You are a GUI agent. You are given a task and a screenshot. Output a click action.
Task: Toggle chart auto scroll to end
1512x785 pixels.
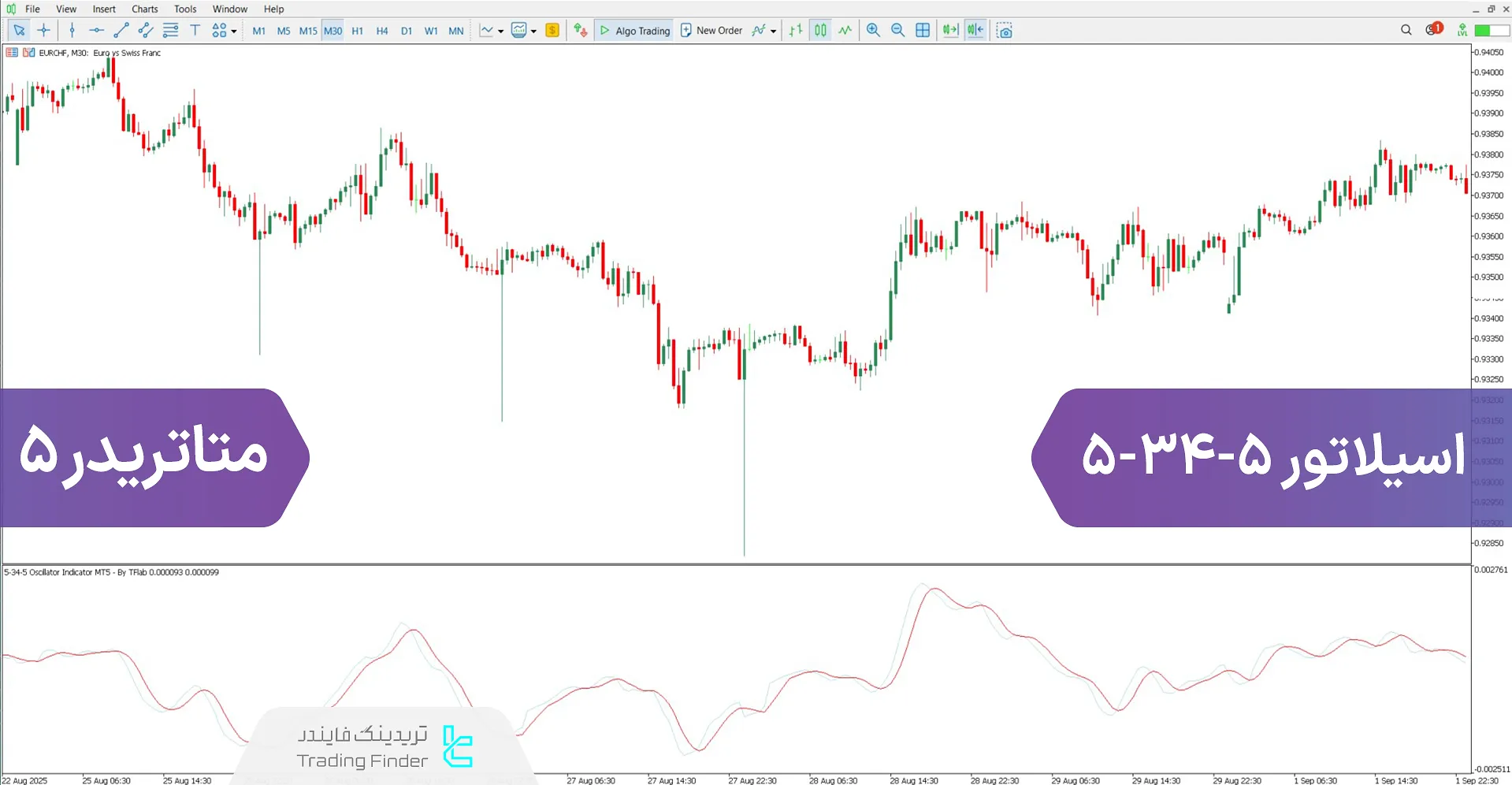[950, 31]
